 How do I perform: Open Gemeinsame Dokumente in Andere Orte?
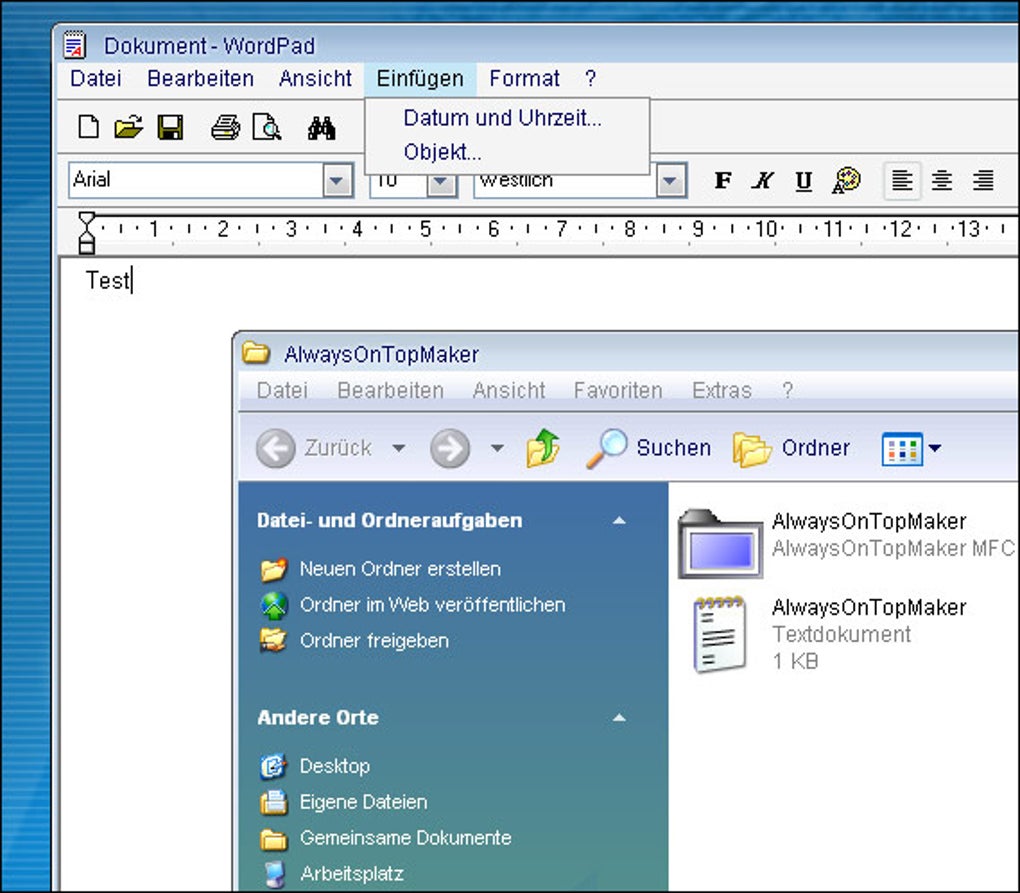coord(405,838)
